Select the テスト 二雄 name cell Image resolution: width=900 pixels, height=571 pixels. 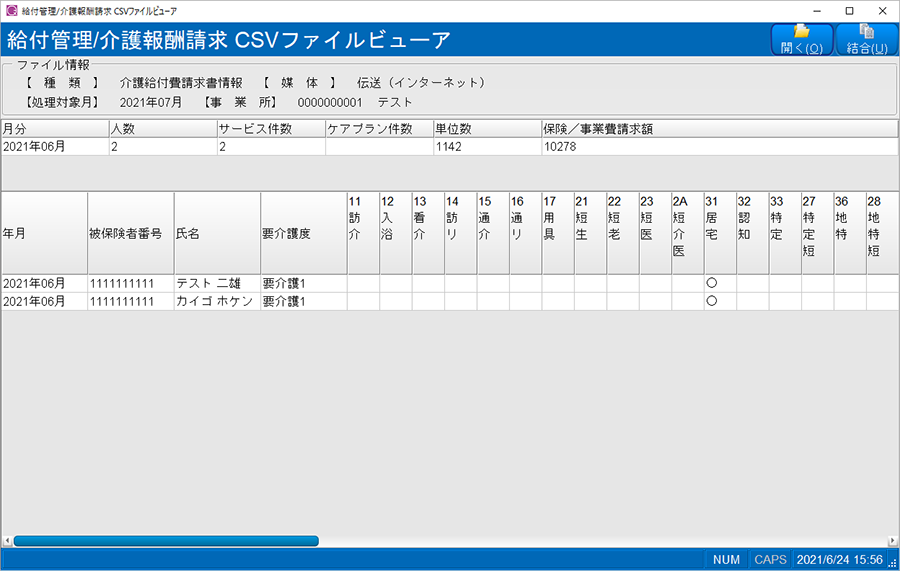point(218,283)
